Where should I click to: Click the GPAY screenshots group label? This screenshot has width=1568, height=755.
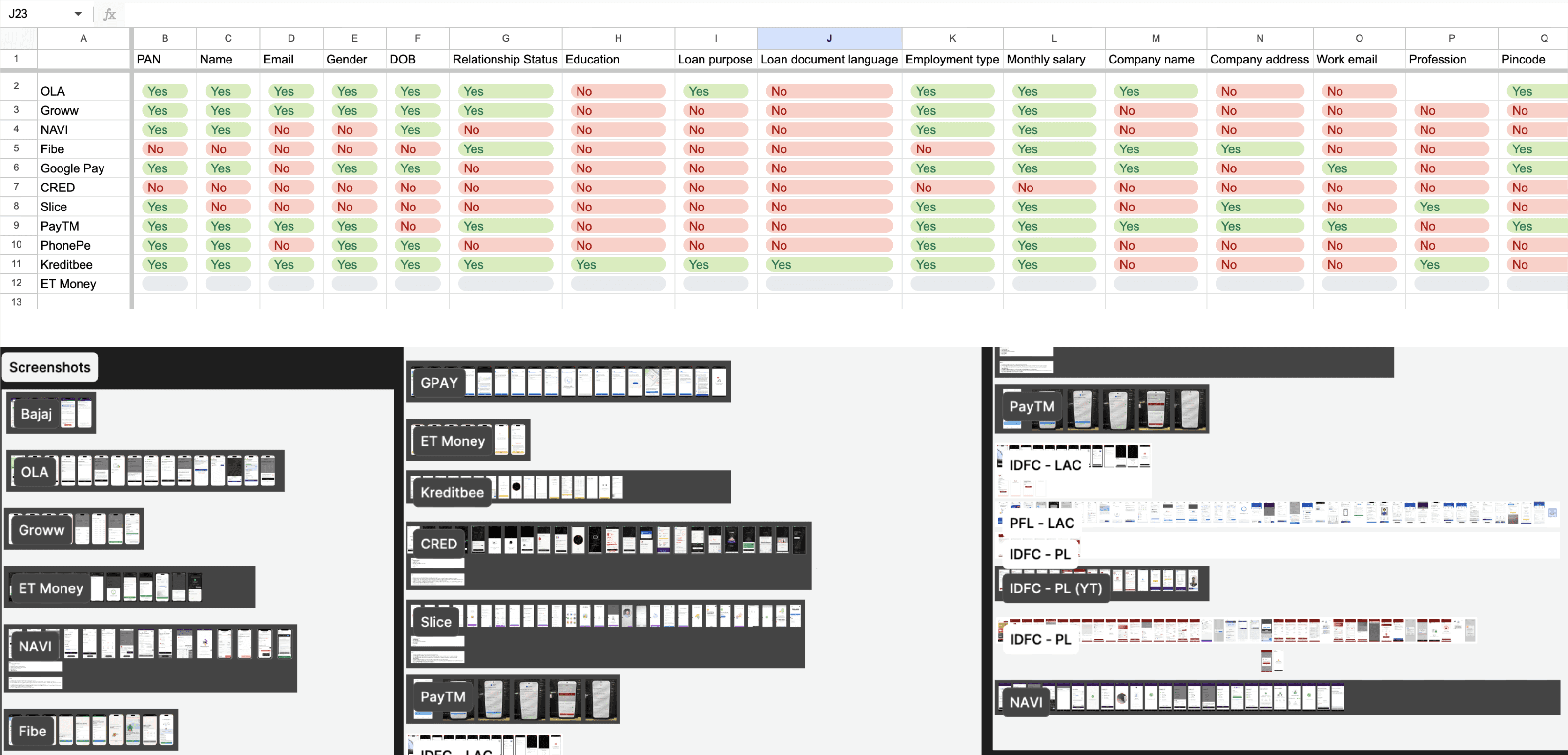(439, 383)
